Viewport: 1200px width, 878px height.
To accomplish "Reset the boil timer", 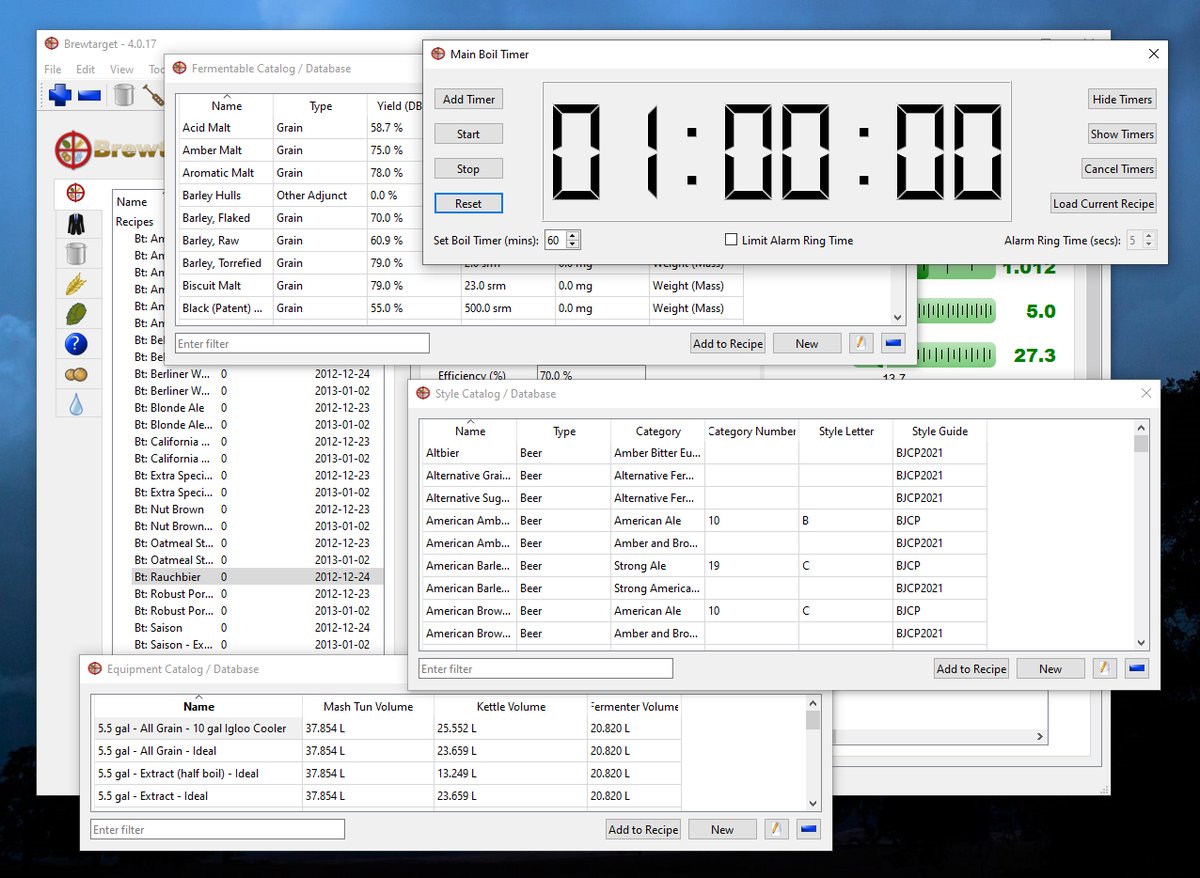I will point(469,203).
